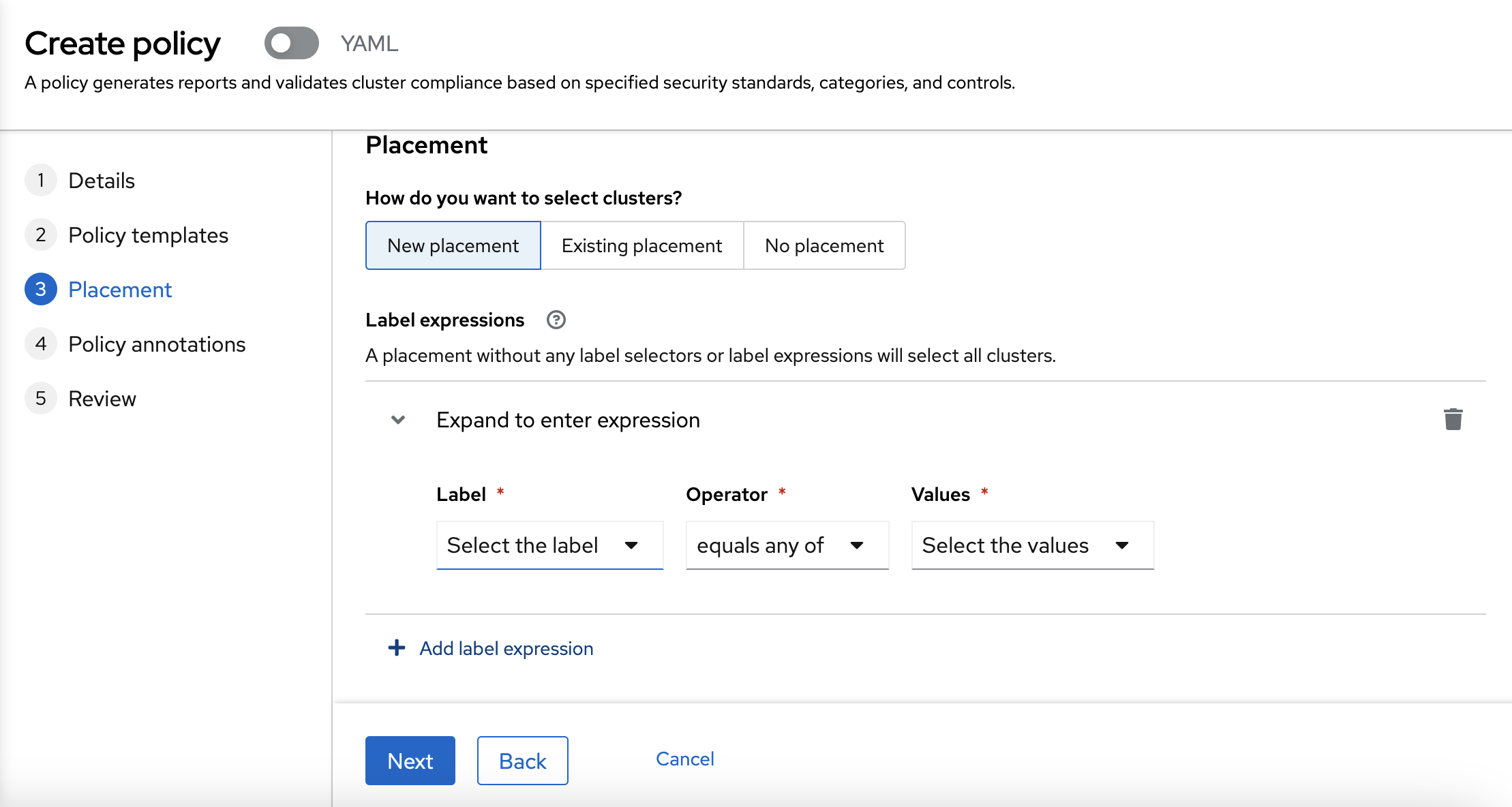Open the Select the label dropdown
The height and width of the screenshot is (807, 1512).
pos(549,545)
